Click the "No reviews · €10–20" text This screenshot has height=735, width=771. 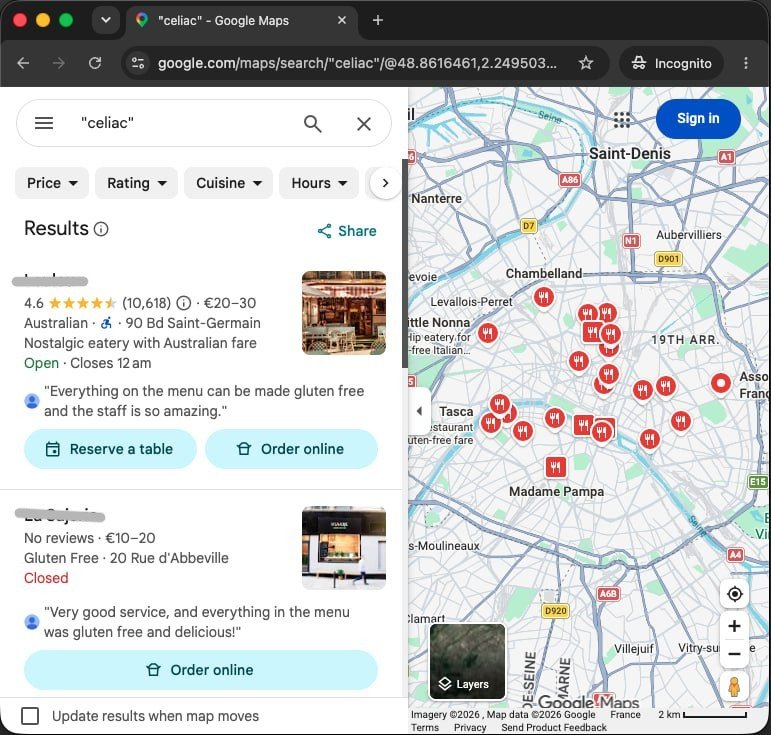coord(89,538)
